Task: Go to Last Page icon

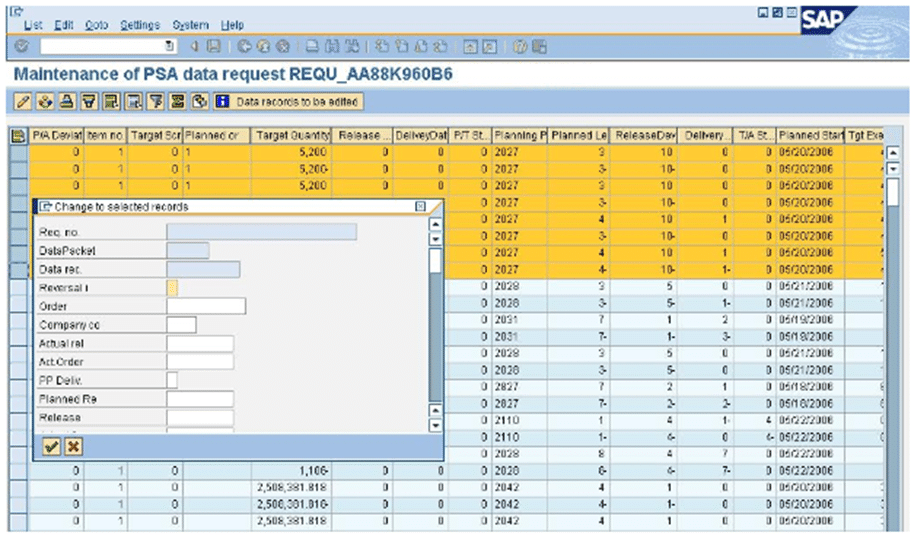Action: tap(440, 46)
